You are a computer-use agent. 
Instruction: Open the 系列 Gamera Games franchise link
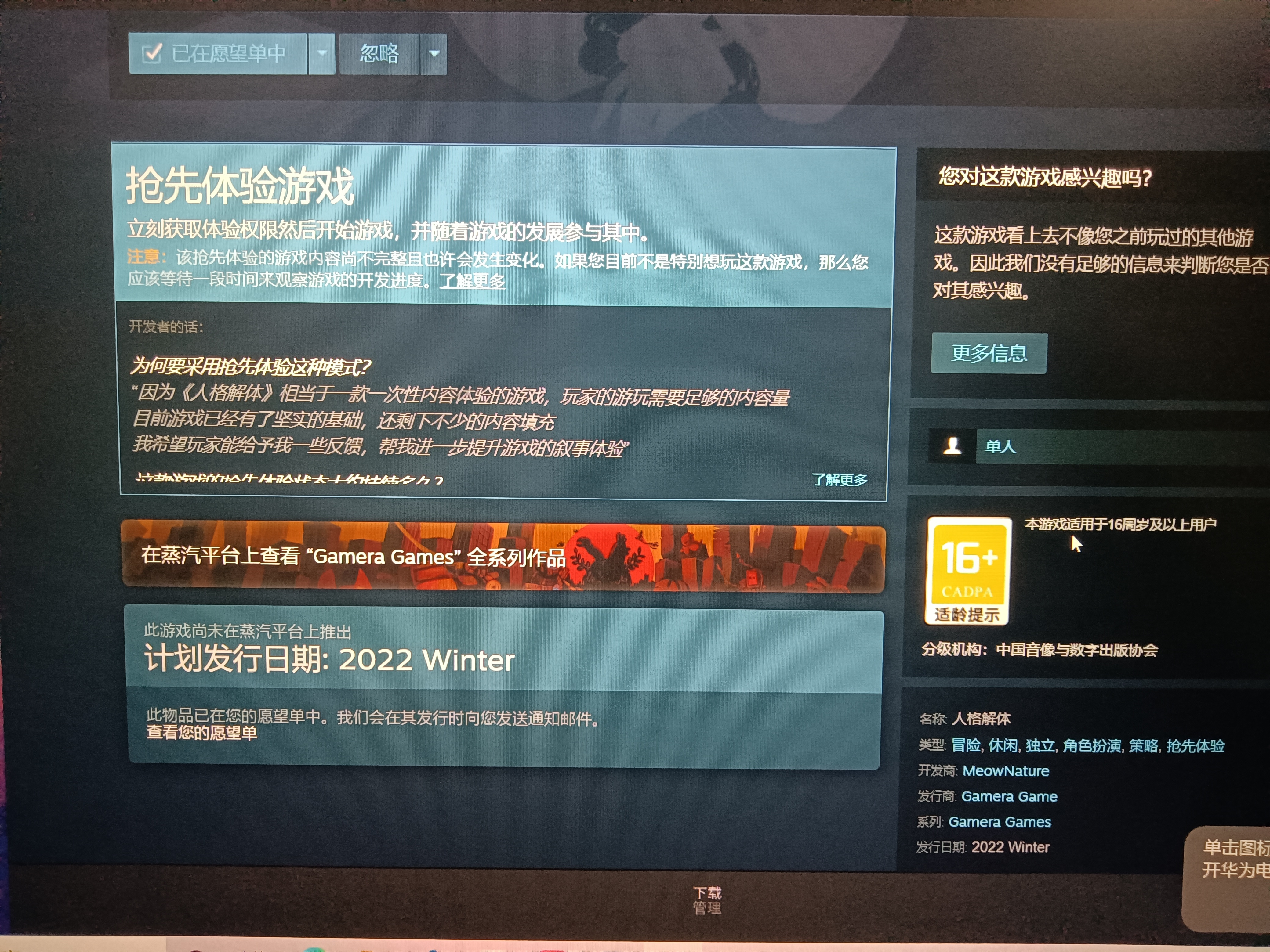point(1000,822)
